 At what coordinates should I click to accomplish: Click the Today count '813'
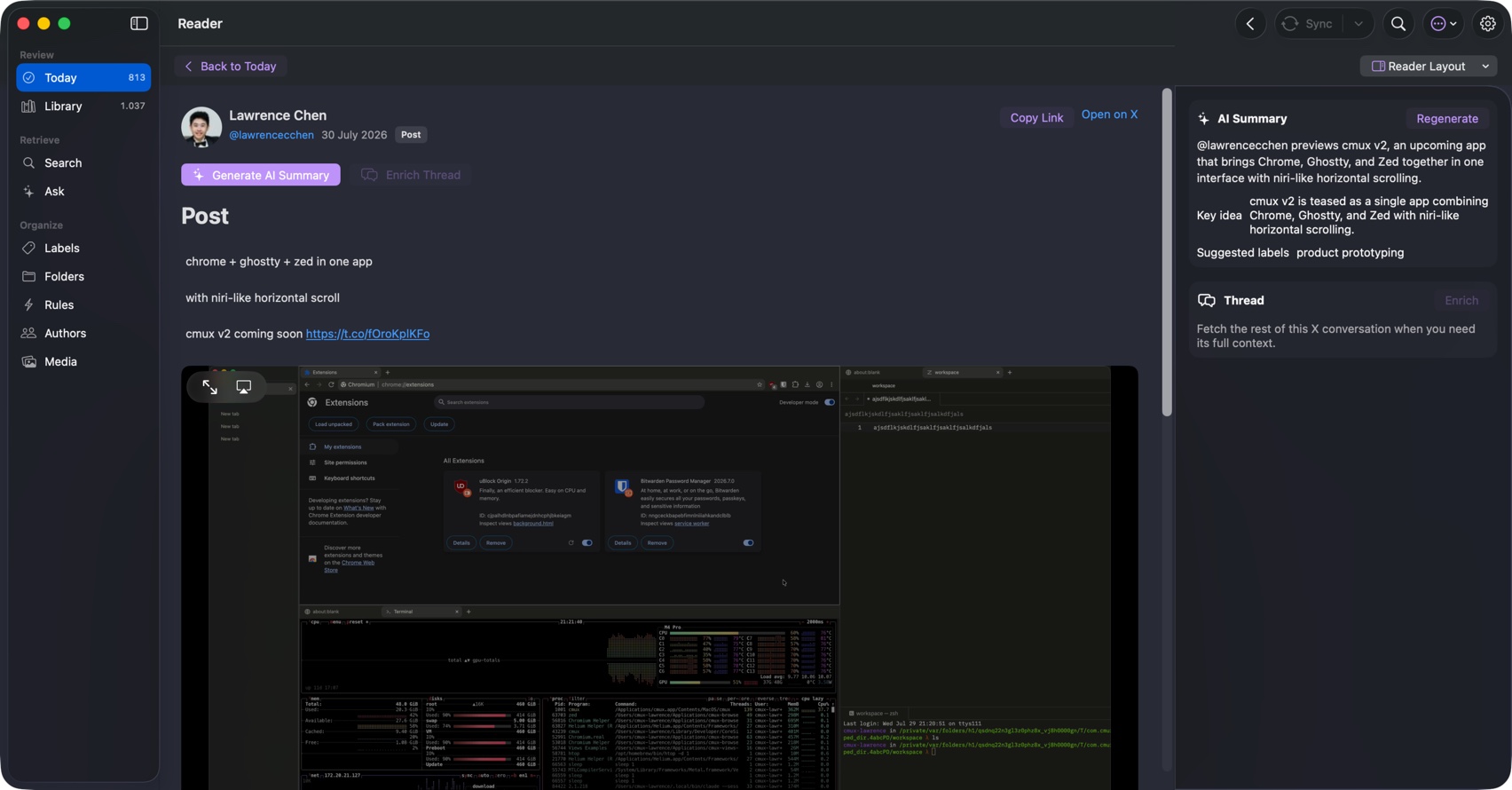click(137, 78)
